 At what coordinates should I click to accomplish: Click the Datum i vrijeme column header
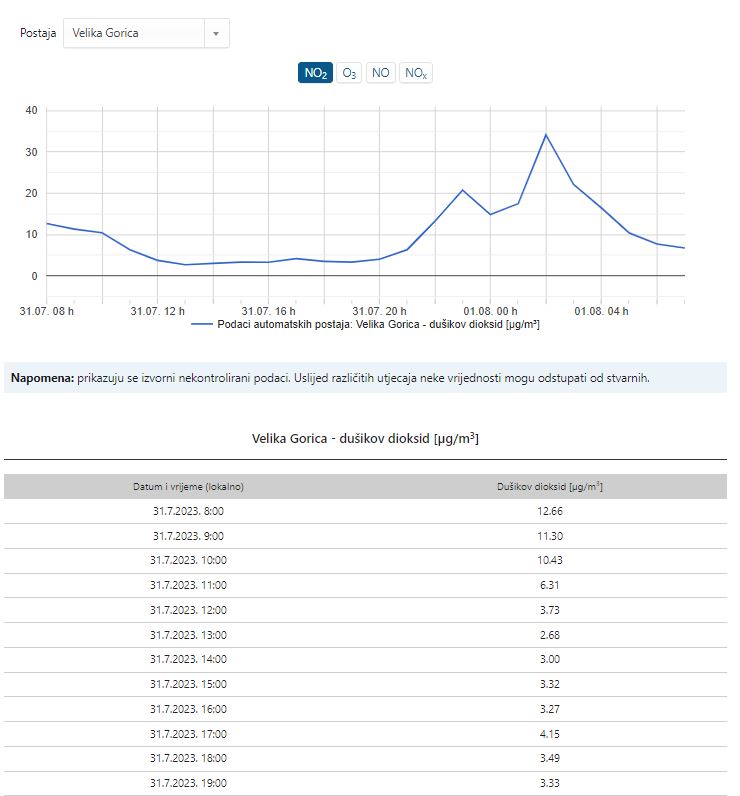click(188, 487)
